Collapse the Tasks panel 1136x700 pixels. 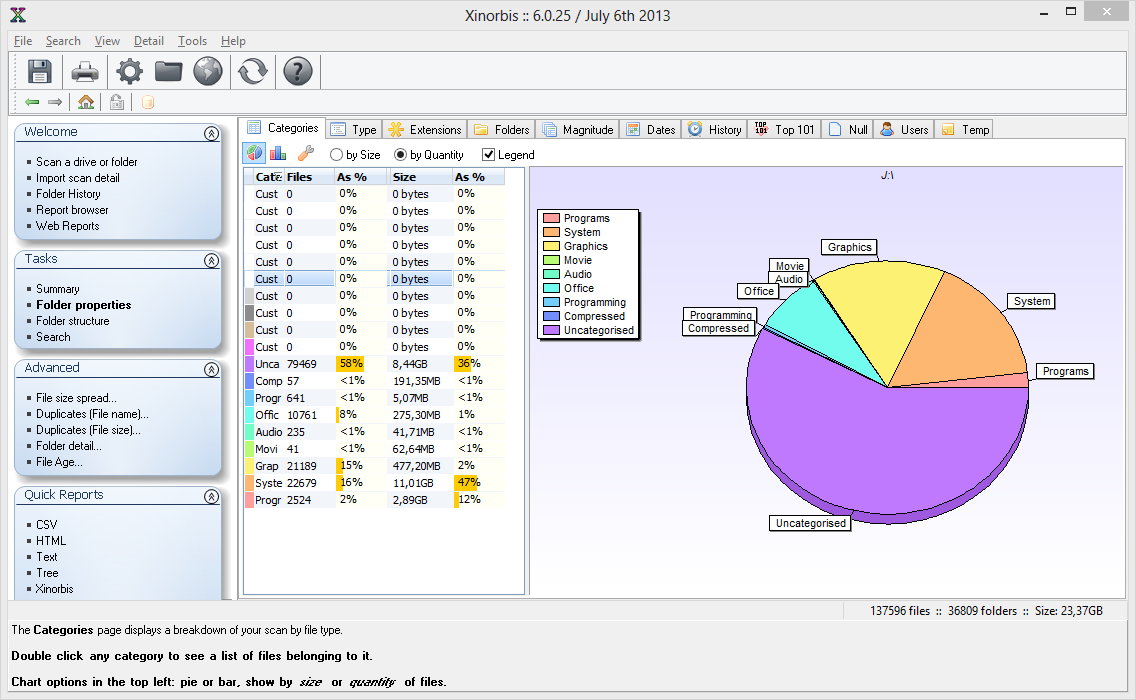coord(211,260)
